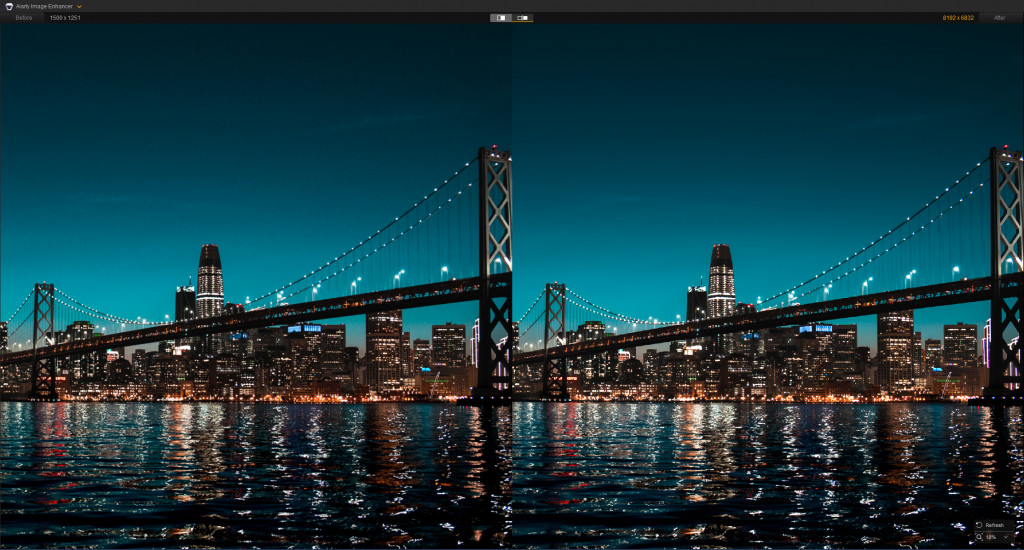1024x550 pixels.
Task: Click the Aiarty Image Enhancer title text
Action: [44, 6]
